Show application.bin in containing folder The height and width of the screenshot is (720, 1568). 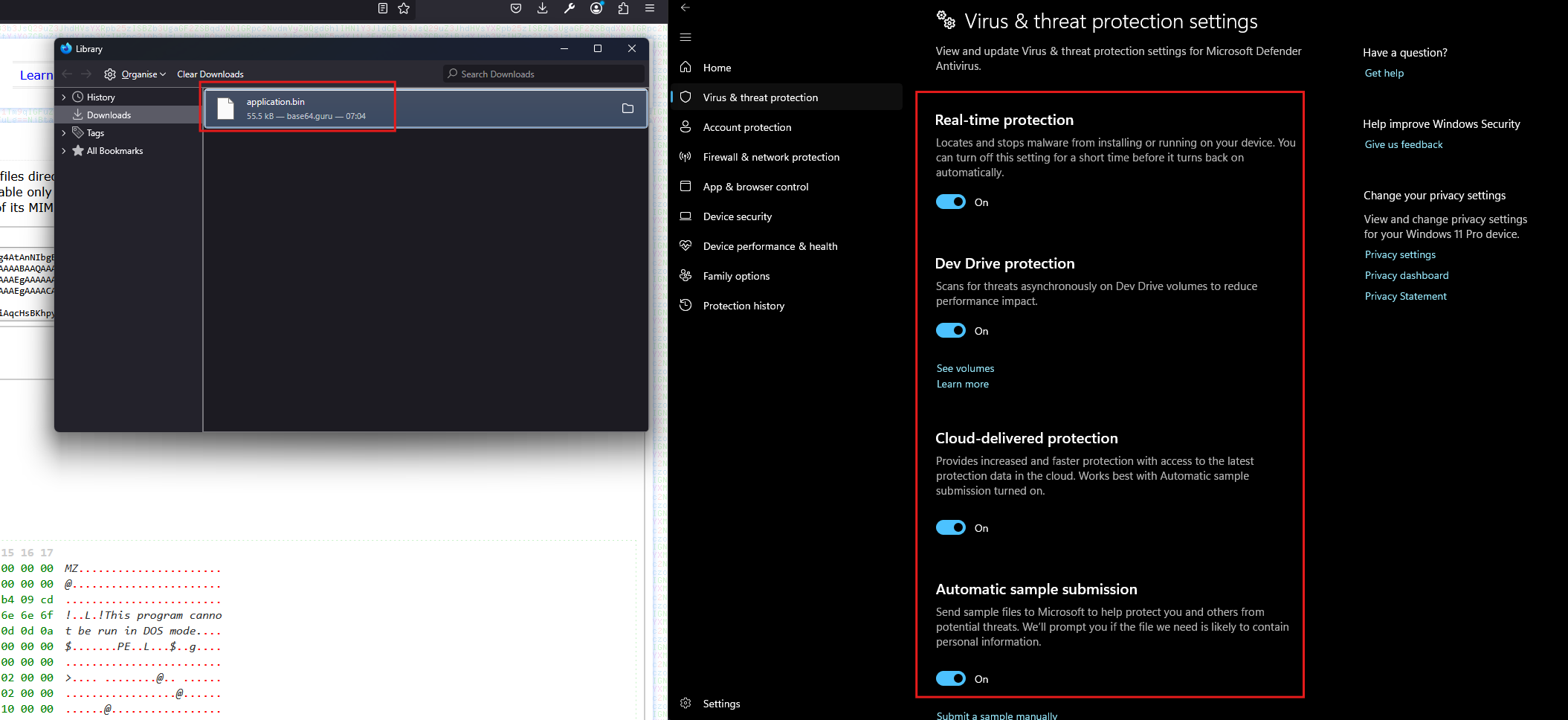(x=627, y=109)
